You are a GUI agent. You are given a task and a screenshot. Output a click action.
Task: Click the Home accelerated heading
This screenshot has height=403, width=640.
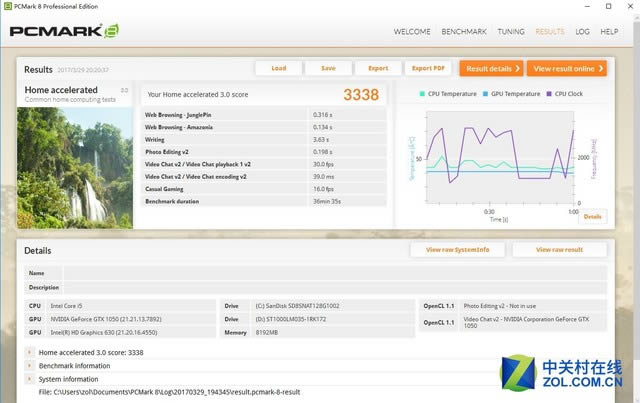tap(61, 90)
